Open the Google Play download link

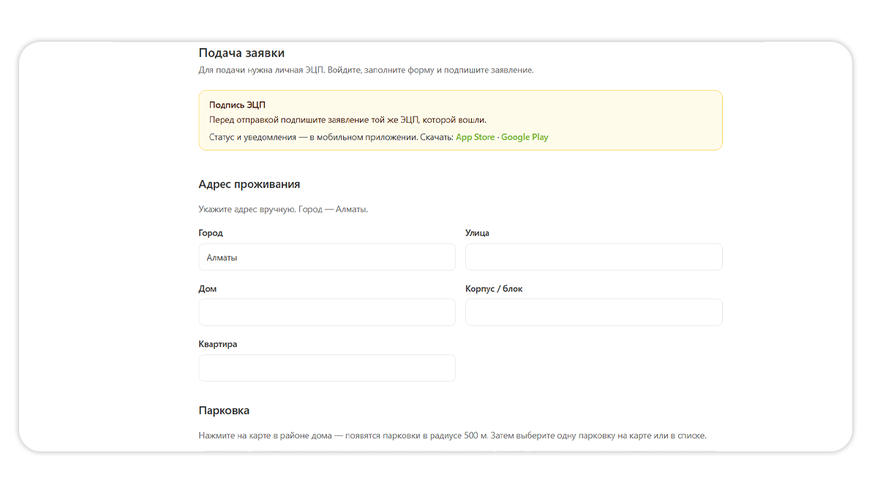[x=524, y=137]
